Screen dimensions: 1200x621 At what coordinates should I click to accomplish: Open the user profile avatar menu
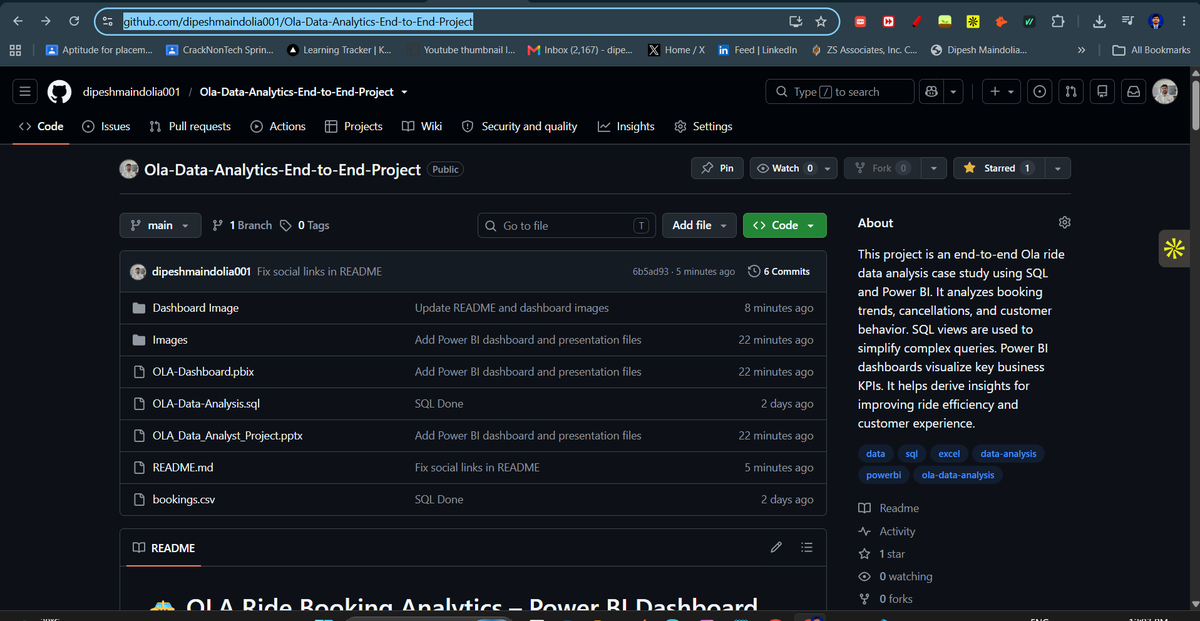(x=1164, y=92)
